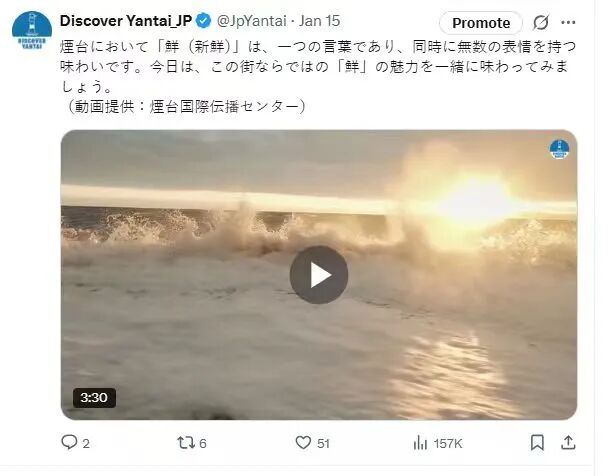The width and height of the screenshot is (616, 476).
Task: Click the Grok circle-slash icon
Action: click(541, 22)
